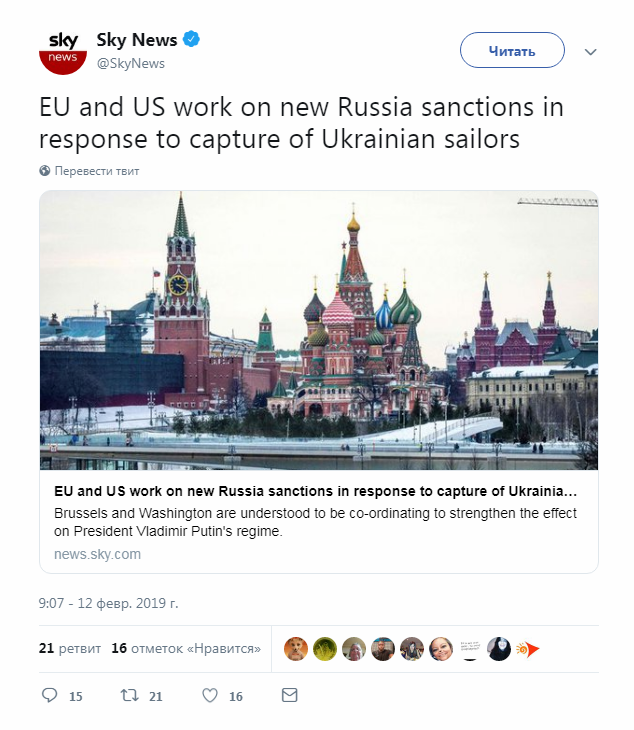634x730 pixels.
Task: Click the tweet timestamp 9:07 - 12 февр. 2019
Action: coord(109,603)
